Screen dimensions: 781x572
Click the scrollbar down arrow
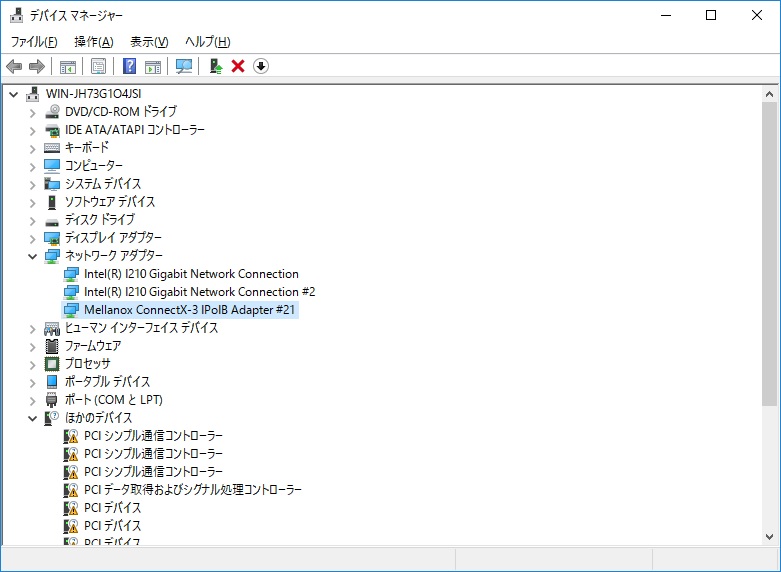769,537
